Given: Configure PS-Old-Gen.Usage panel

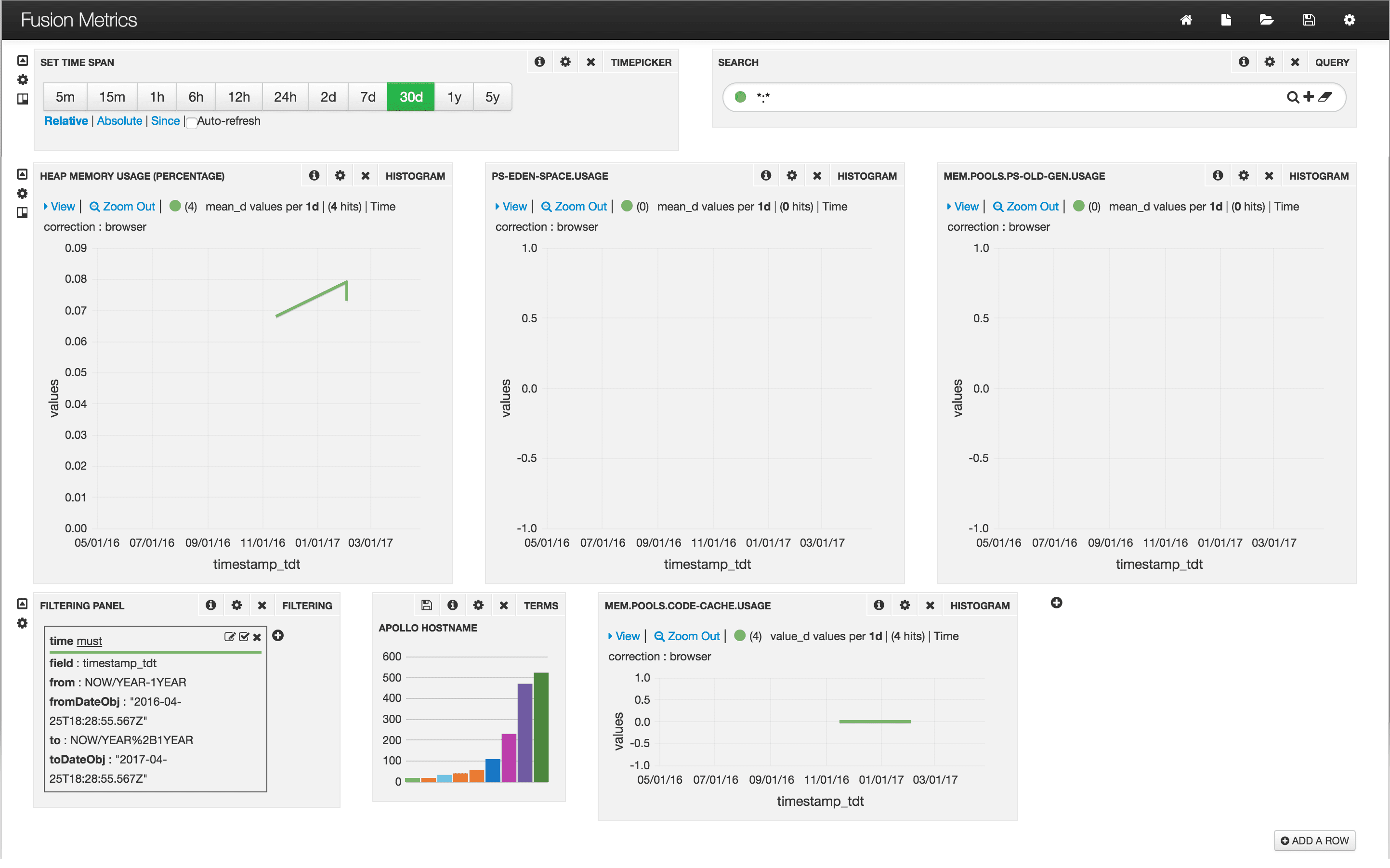Looking at the screenshot, I should (x=1244, y=176).
